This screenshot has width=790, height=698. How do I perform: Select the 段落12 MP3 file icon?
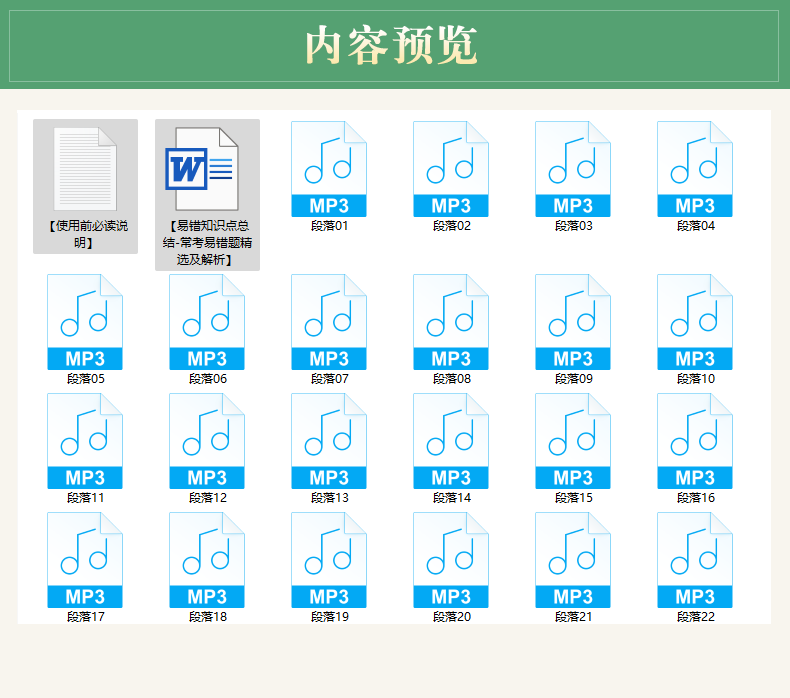[207, 441]
